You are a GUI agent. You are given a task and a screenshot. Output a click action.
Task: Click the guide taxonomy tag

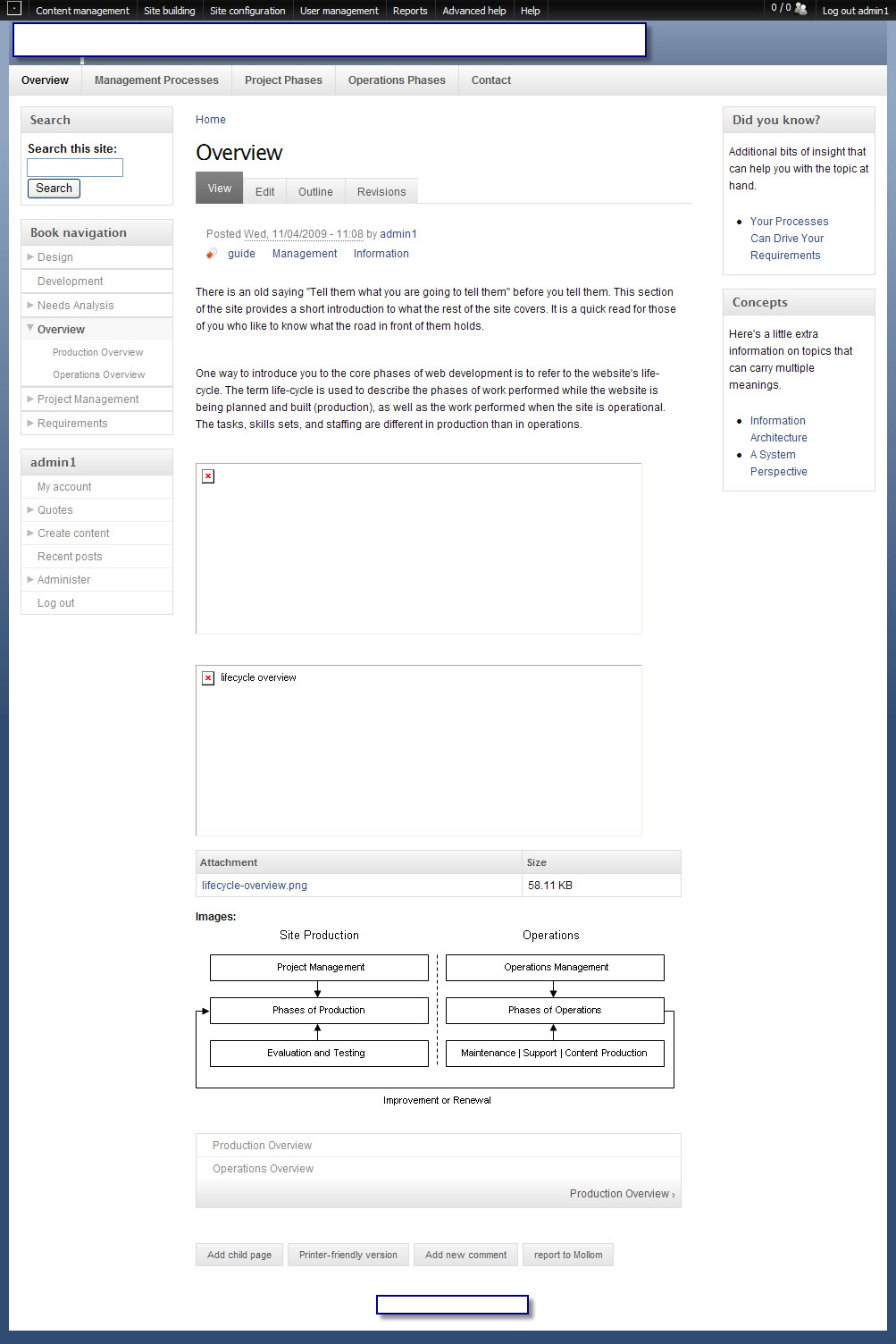241,254
